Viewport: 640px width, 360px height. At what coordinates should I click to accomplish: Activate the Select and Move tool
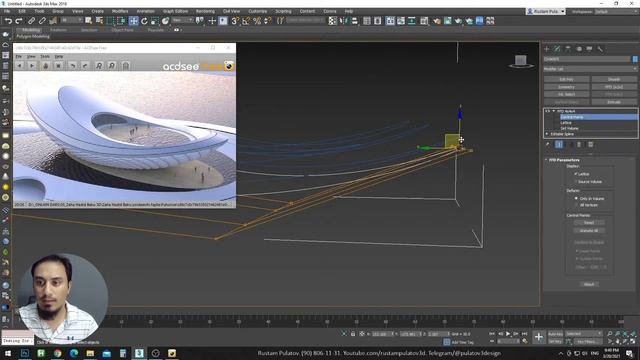coord(133,20)
